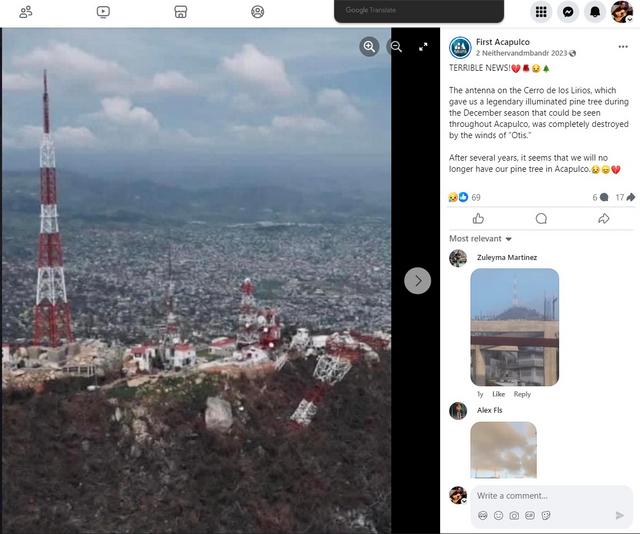Open the Facebook menu grid
The width and height of the screenshot is (640, 534).
coord(541,12)
